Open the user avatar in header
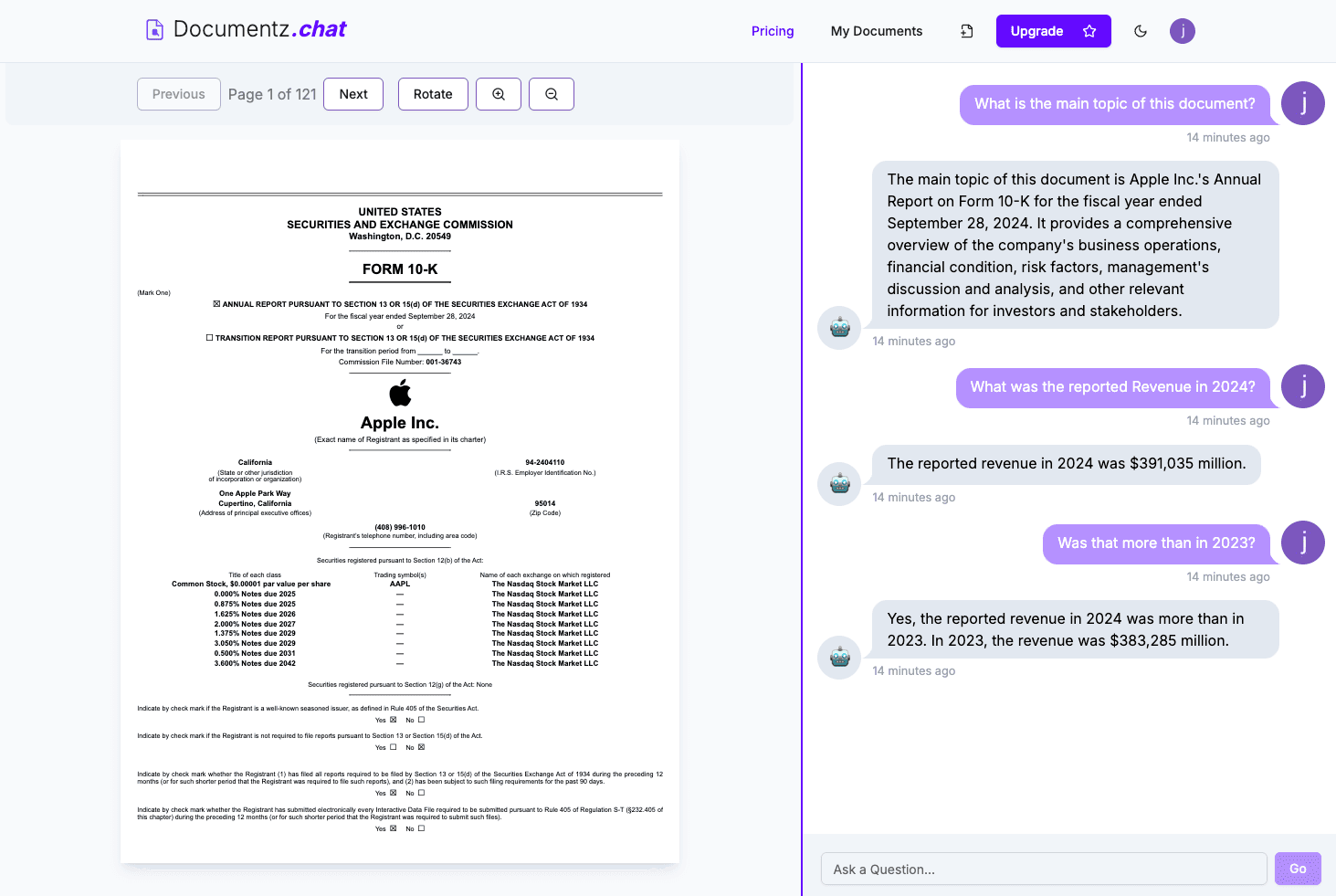Viewport: 1336px width, 896px height. (1183, 31)
